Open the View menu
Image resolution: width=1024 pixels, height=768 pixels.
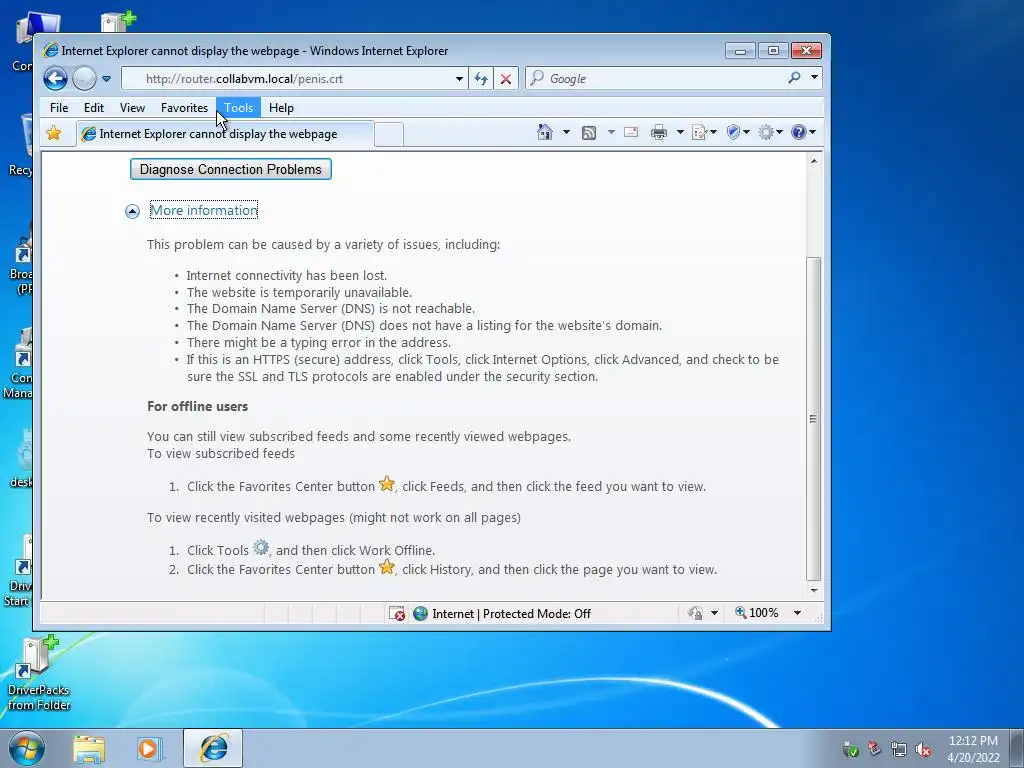132,108
